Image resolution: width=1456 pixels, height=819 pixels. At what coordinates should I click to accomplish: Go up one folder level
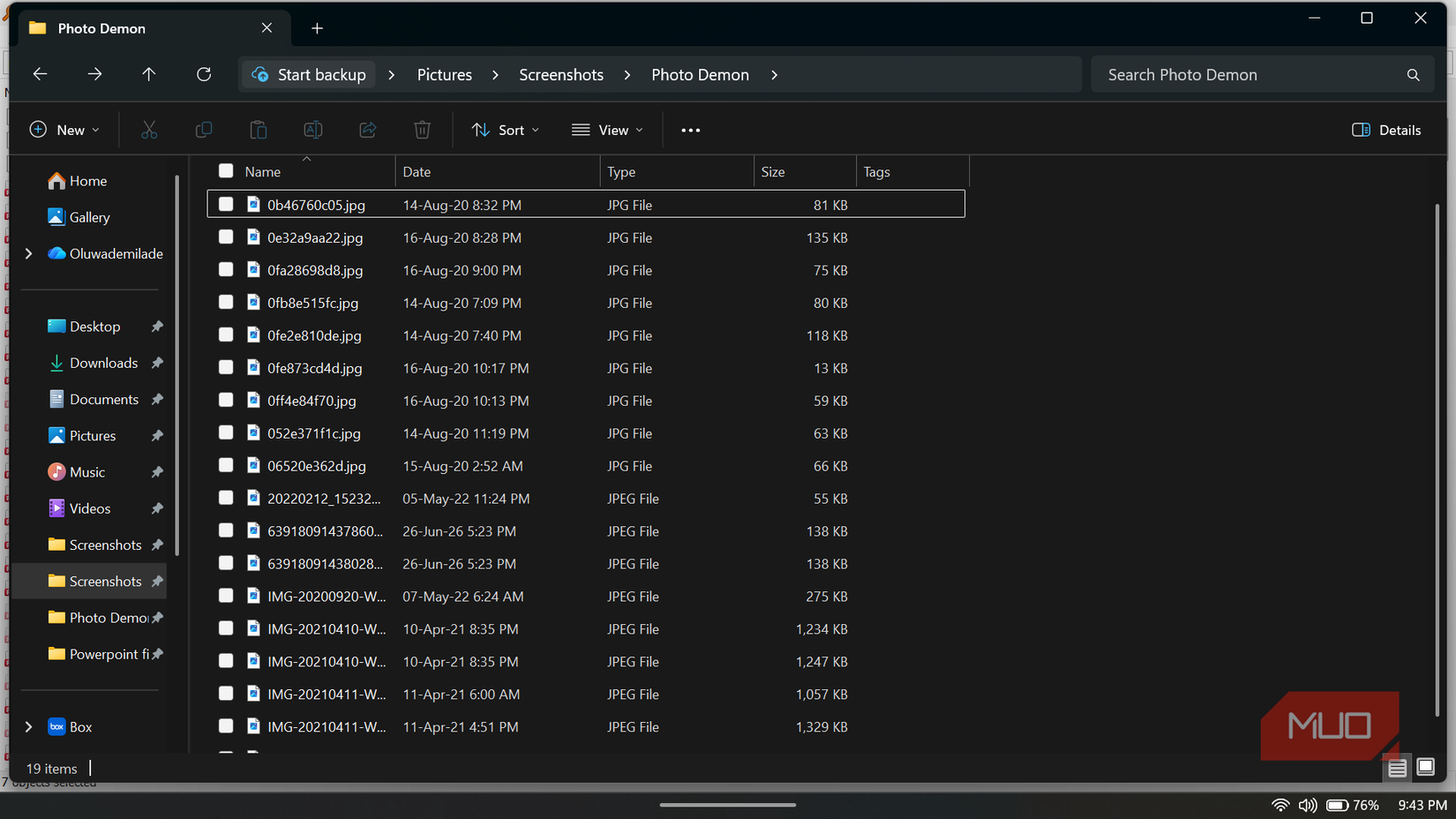pyautogui.click(x=149, y=74)
